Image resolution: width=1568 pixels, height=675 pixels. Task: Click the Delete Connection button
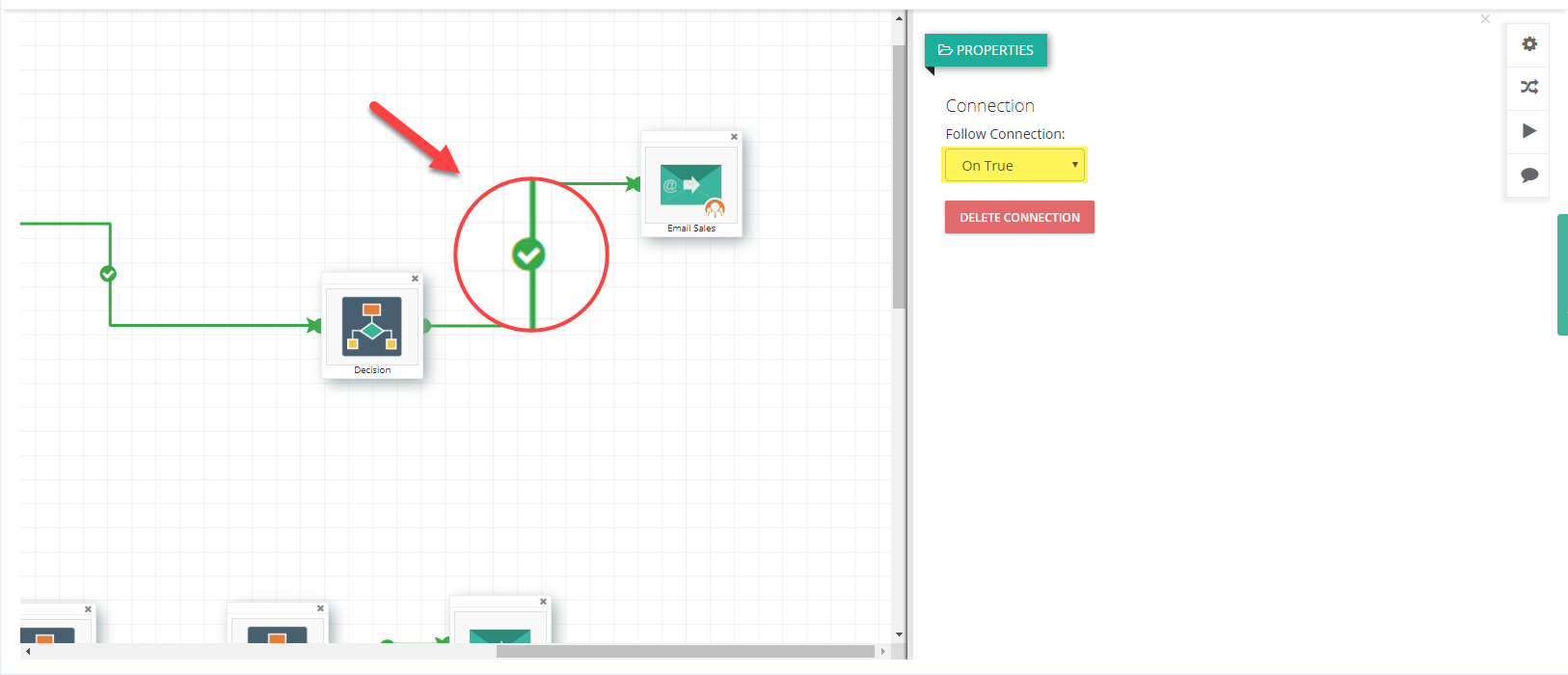click(1019, 217)
